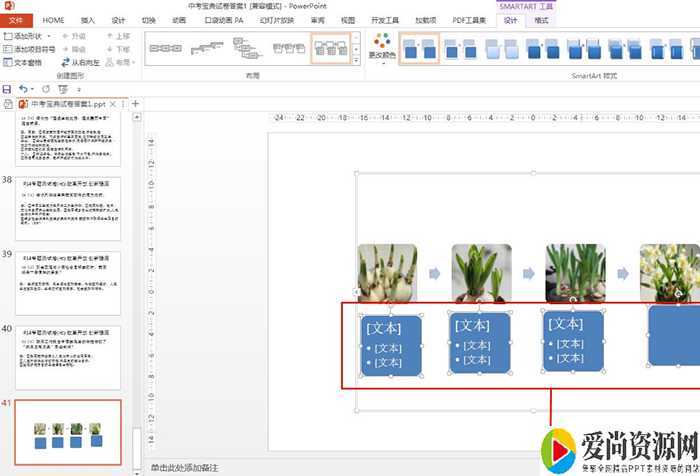Click the first blue SmartArt text box
Screen dimensions: 700x476
pos(390,344)
